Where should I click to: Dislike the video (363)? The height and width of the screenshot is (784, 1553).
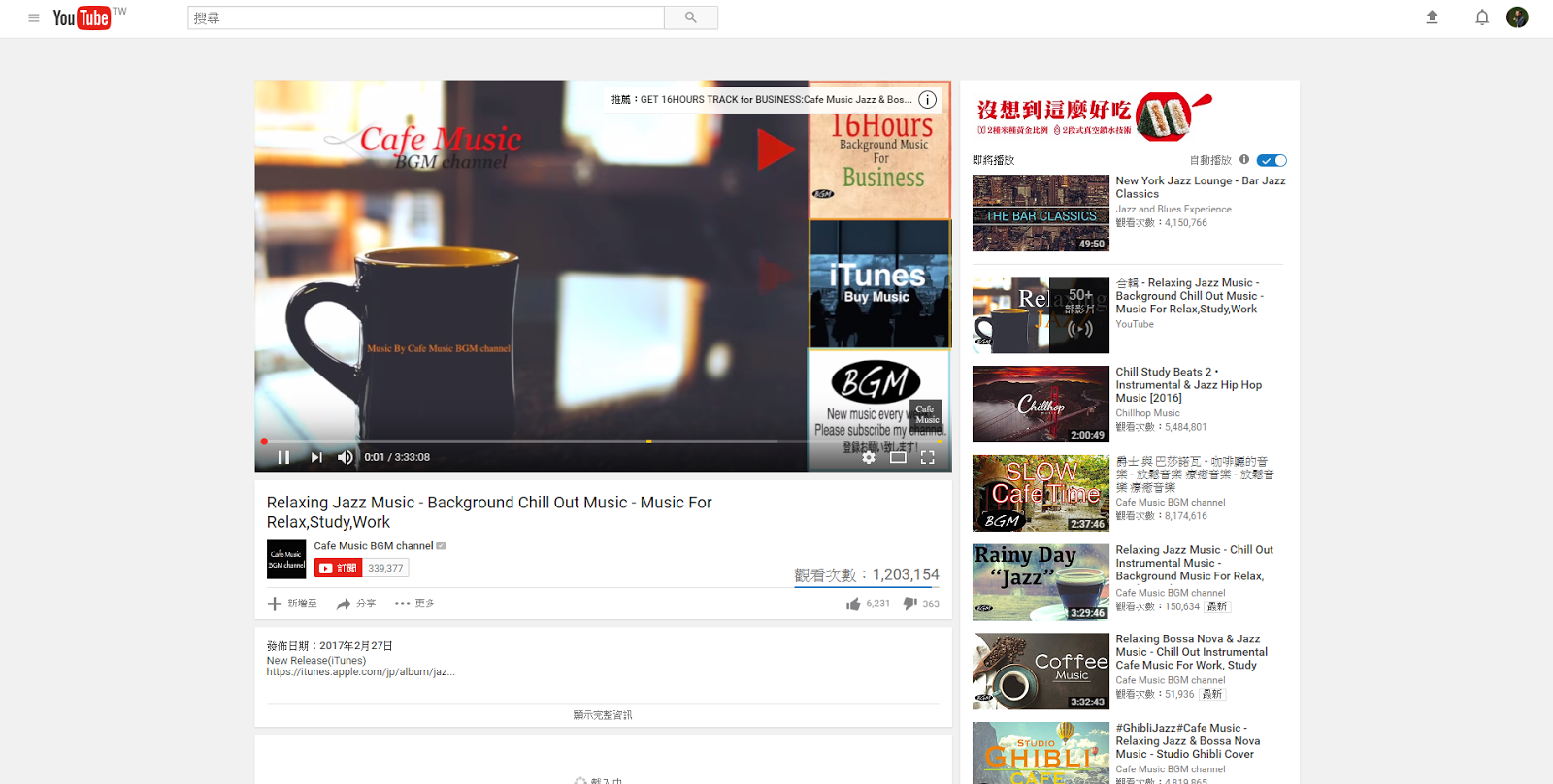click(x=921, y=604)
